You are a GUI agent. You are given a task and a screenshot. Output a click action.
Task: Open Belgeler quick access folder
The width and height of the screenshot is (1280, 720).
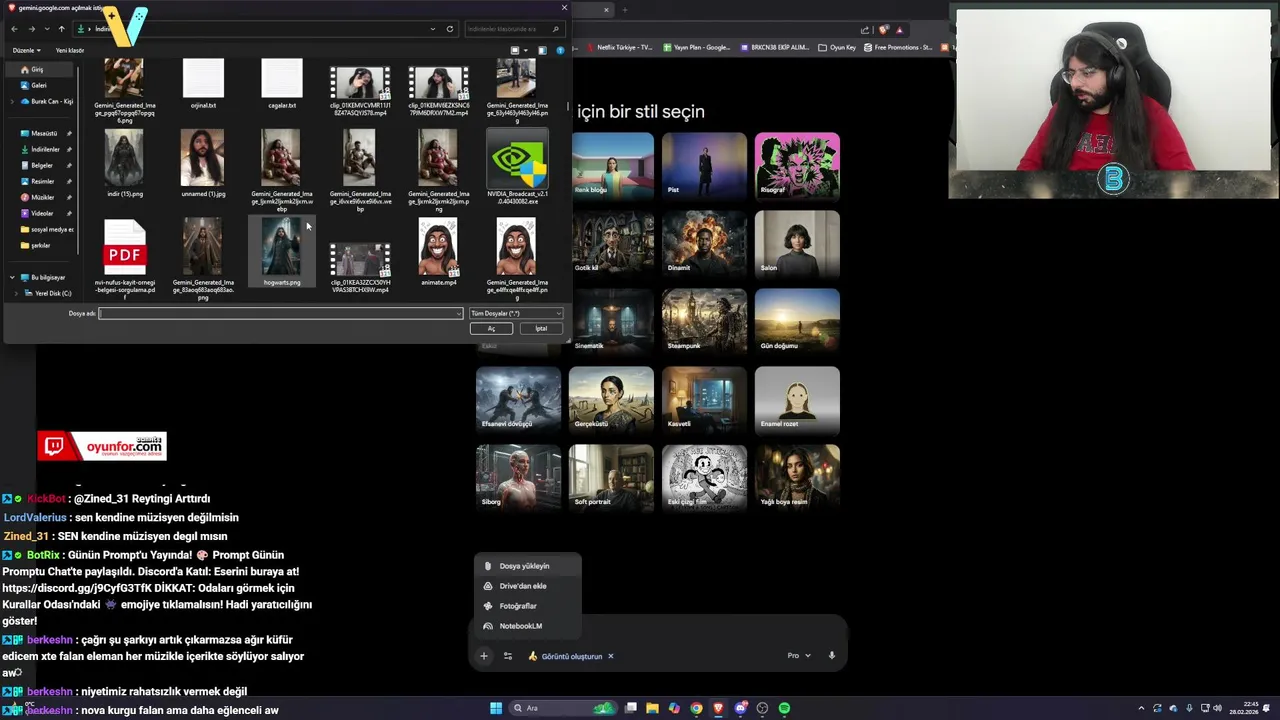pos(42,165)
